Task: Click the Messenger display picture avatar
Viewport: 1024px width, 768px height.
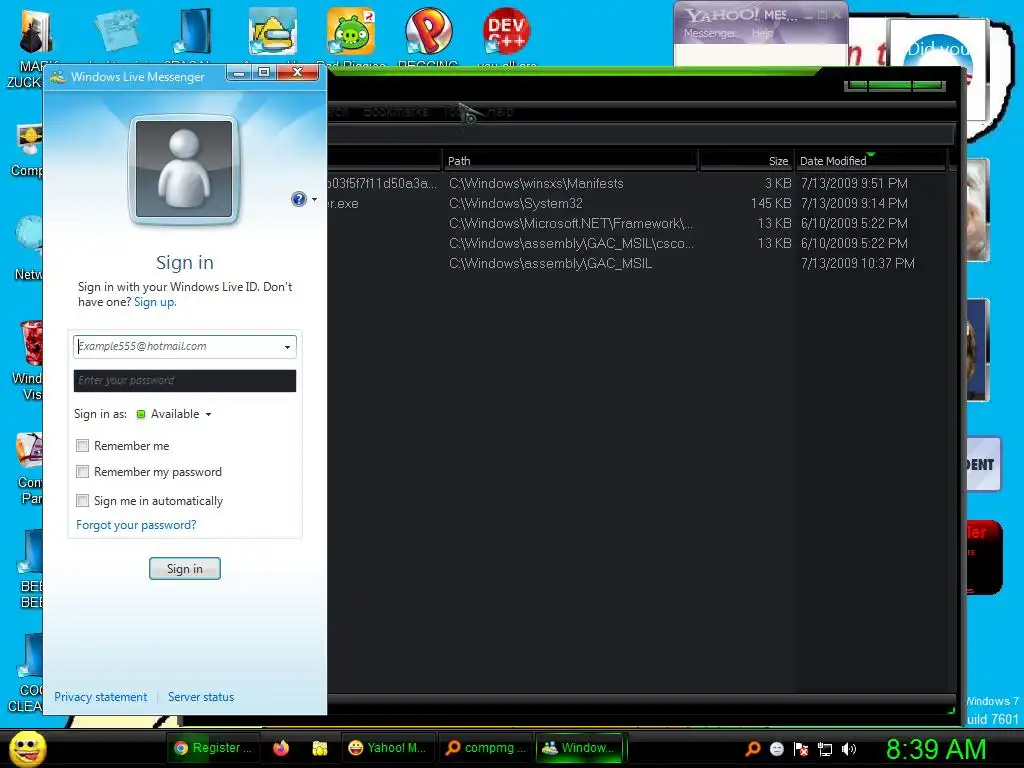Action: coord(184,169)
